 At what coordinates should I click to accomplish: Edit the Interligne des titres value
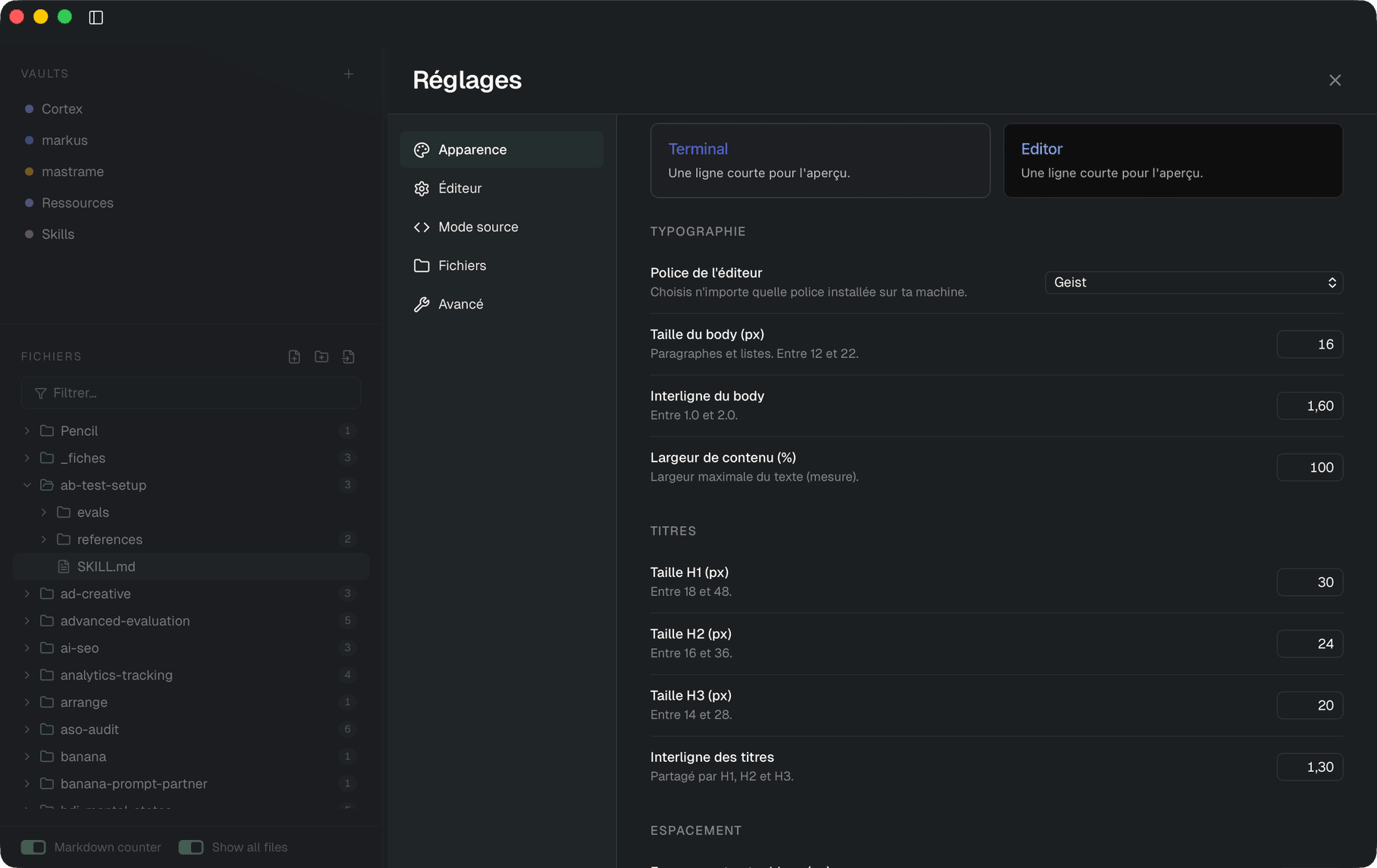point(1310,767)
